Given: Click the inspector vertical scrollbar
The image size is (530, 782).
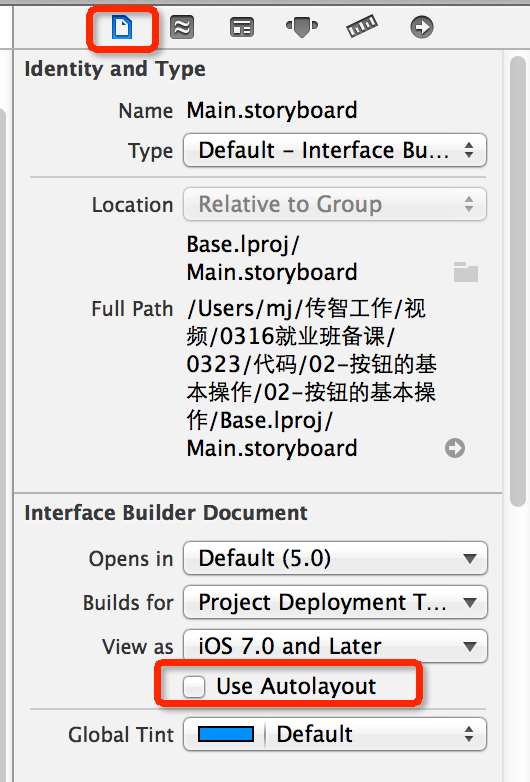Looking at the screenshot, I should [519, 282].
